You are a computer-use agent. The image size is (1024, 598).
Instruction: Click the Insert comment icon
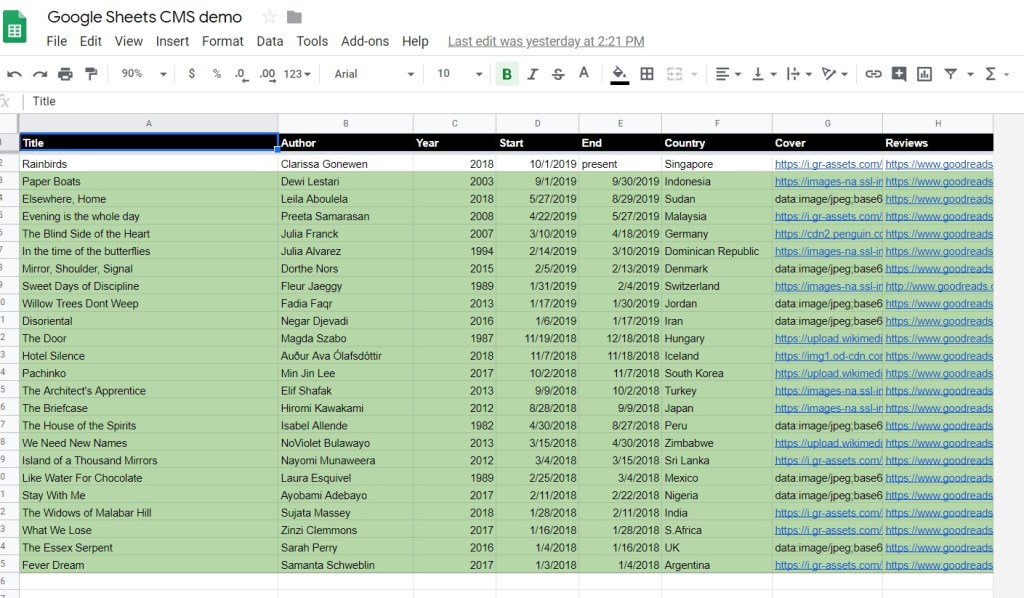pyautogui.click(x=899, y=74)
